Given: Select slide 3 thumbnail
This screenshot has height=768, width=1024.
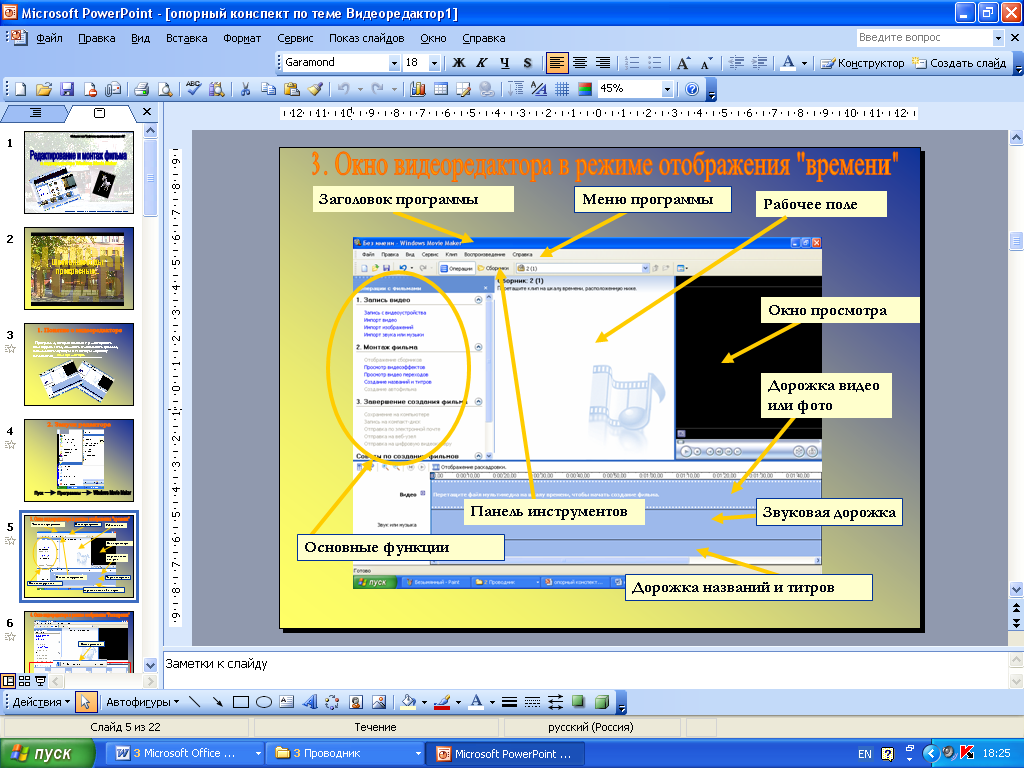Looking at the screenshot, I should (x=79, y=364).
